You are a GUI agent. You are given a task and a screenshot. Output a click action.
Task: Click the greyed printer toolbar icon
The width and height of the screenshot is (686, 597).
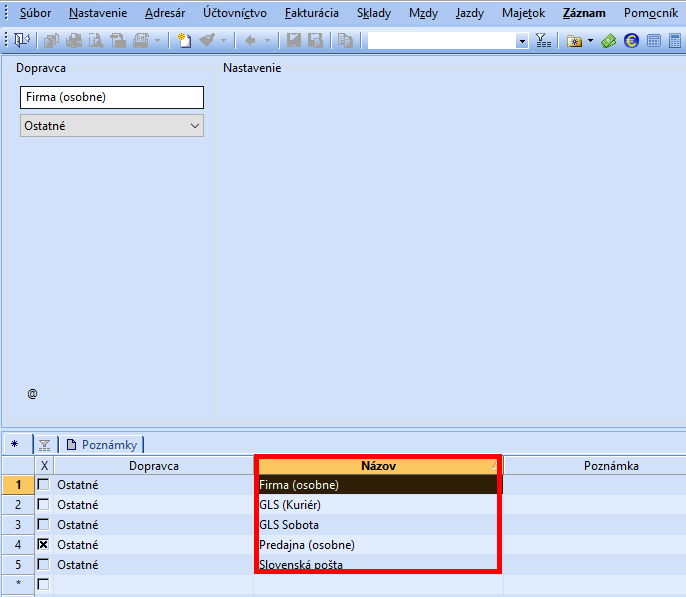[x=74, y=41]
